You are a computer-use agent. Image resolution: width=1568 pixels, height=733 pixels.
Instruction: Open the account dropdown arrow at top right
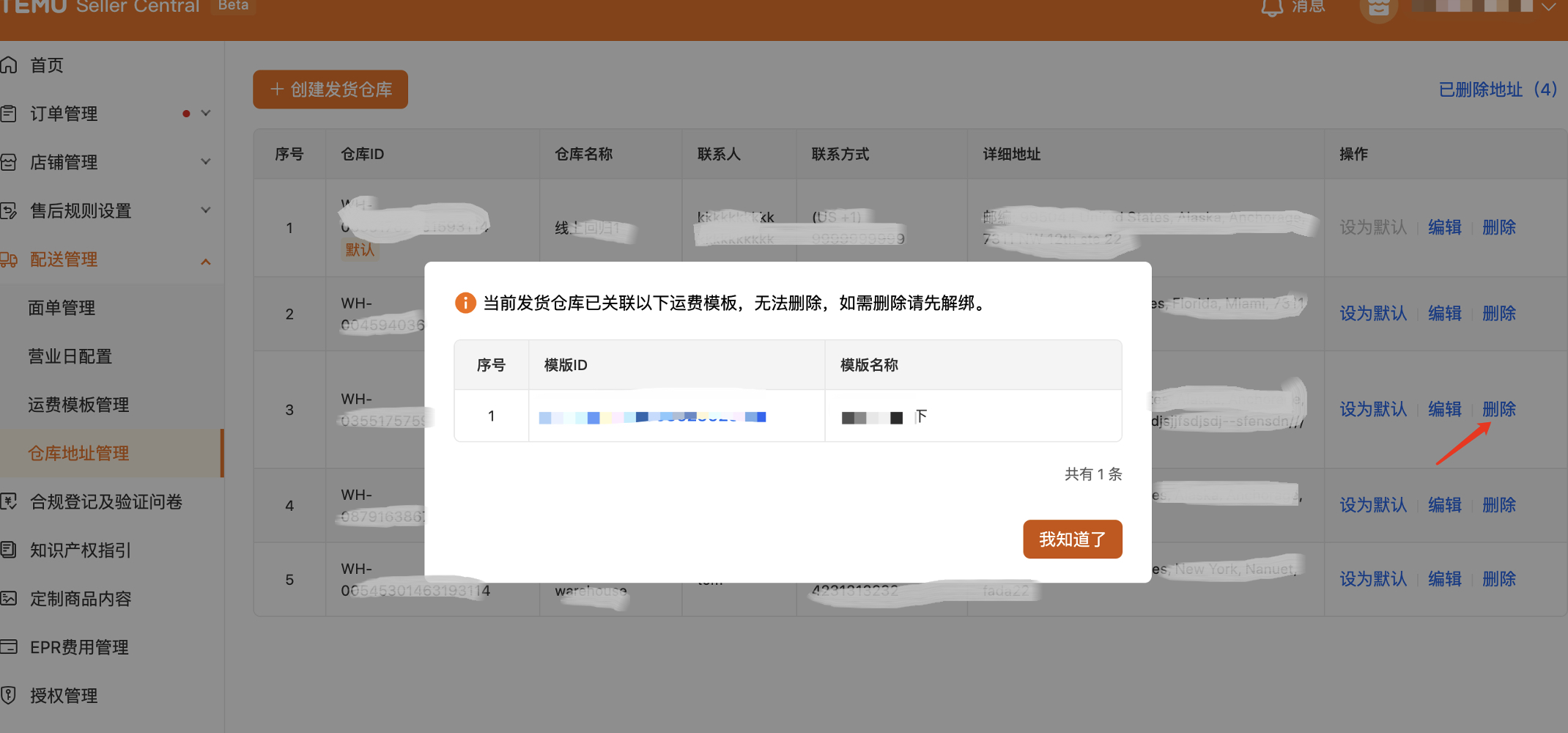click(x=1548, y=7)
